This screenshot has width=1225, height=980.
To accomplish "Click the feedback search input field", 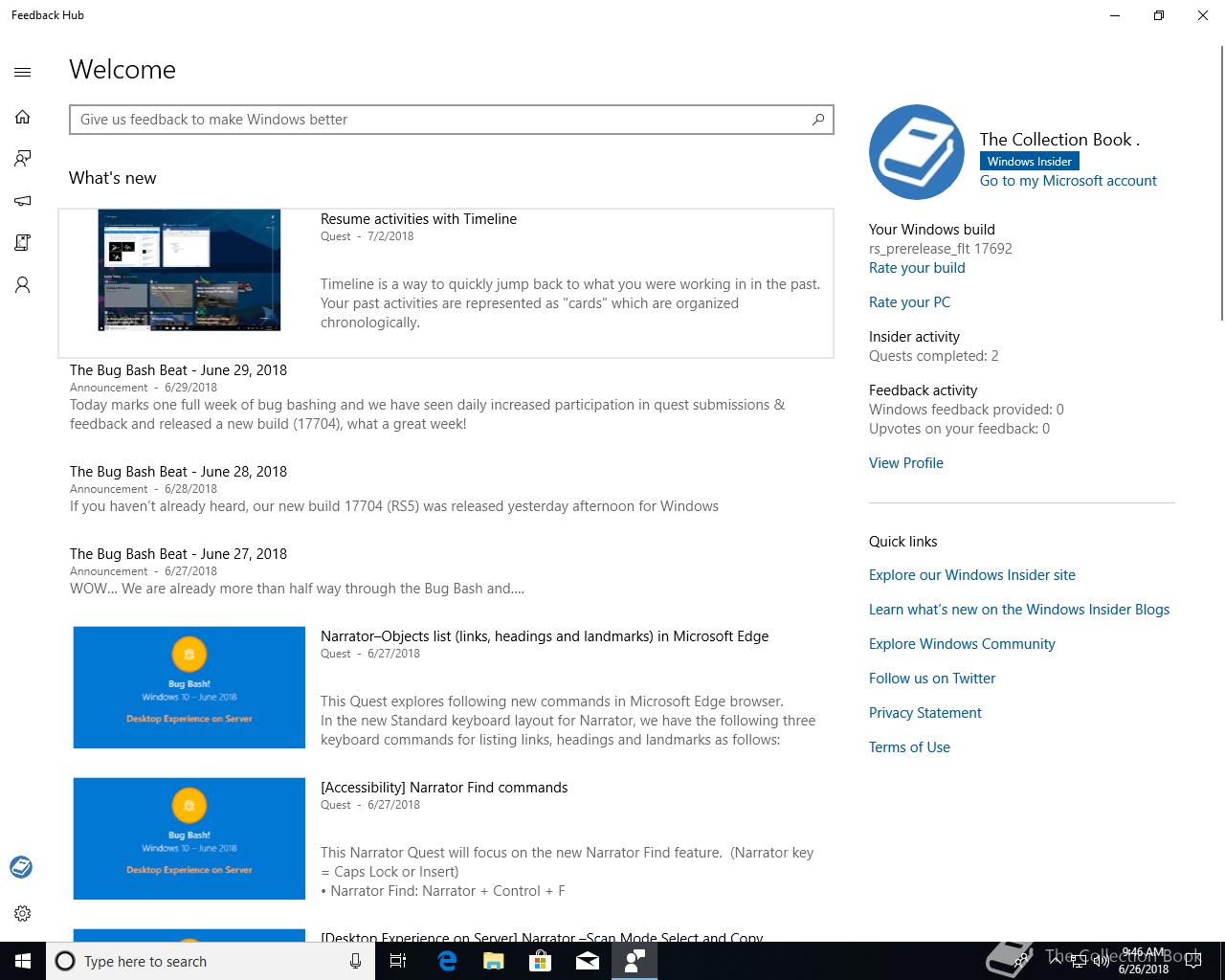I will (451, 120).
